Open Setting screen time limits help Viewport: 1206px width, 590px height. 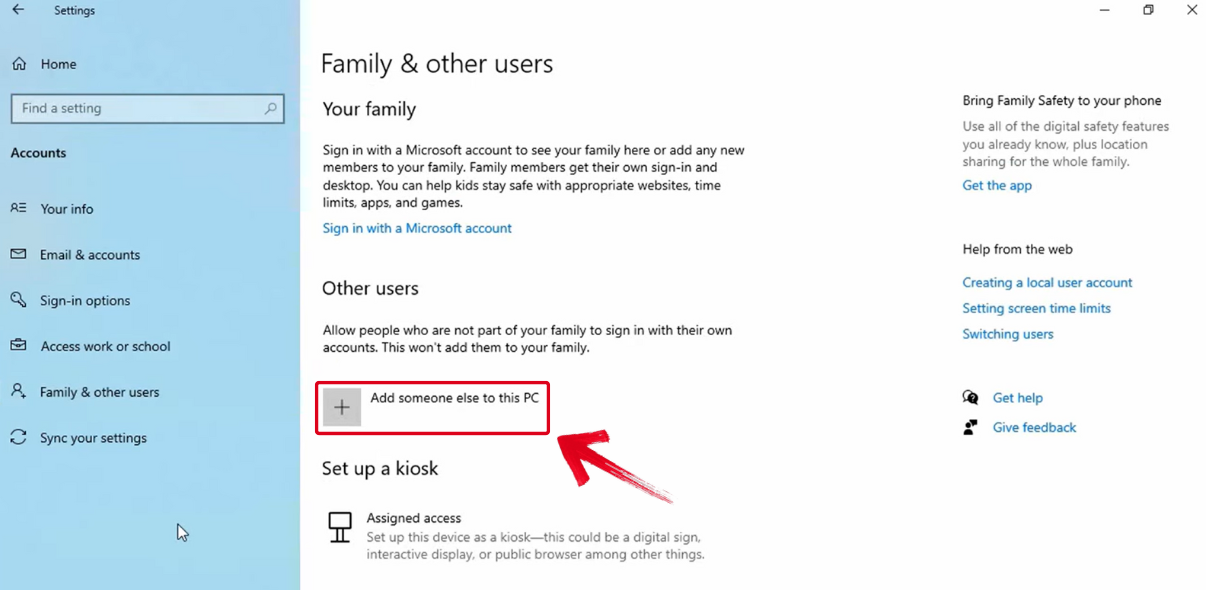1036,308
